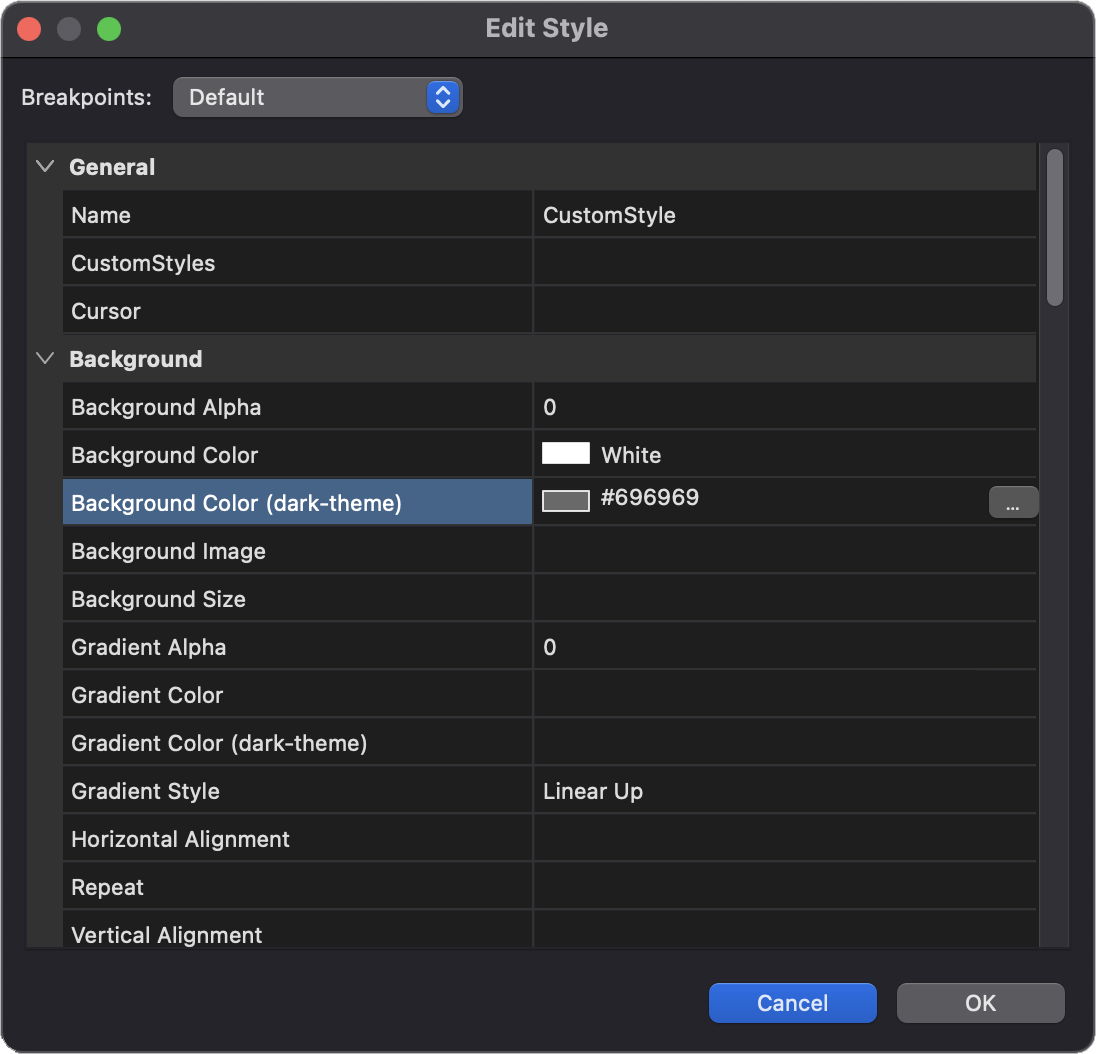
Task: Confirm with the OK button
Action: click(x=980, y=1003)
